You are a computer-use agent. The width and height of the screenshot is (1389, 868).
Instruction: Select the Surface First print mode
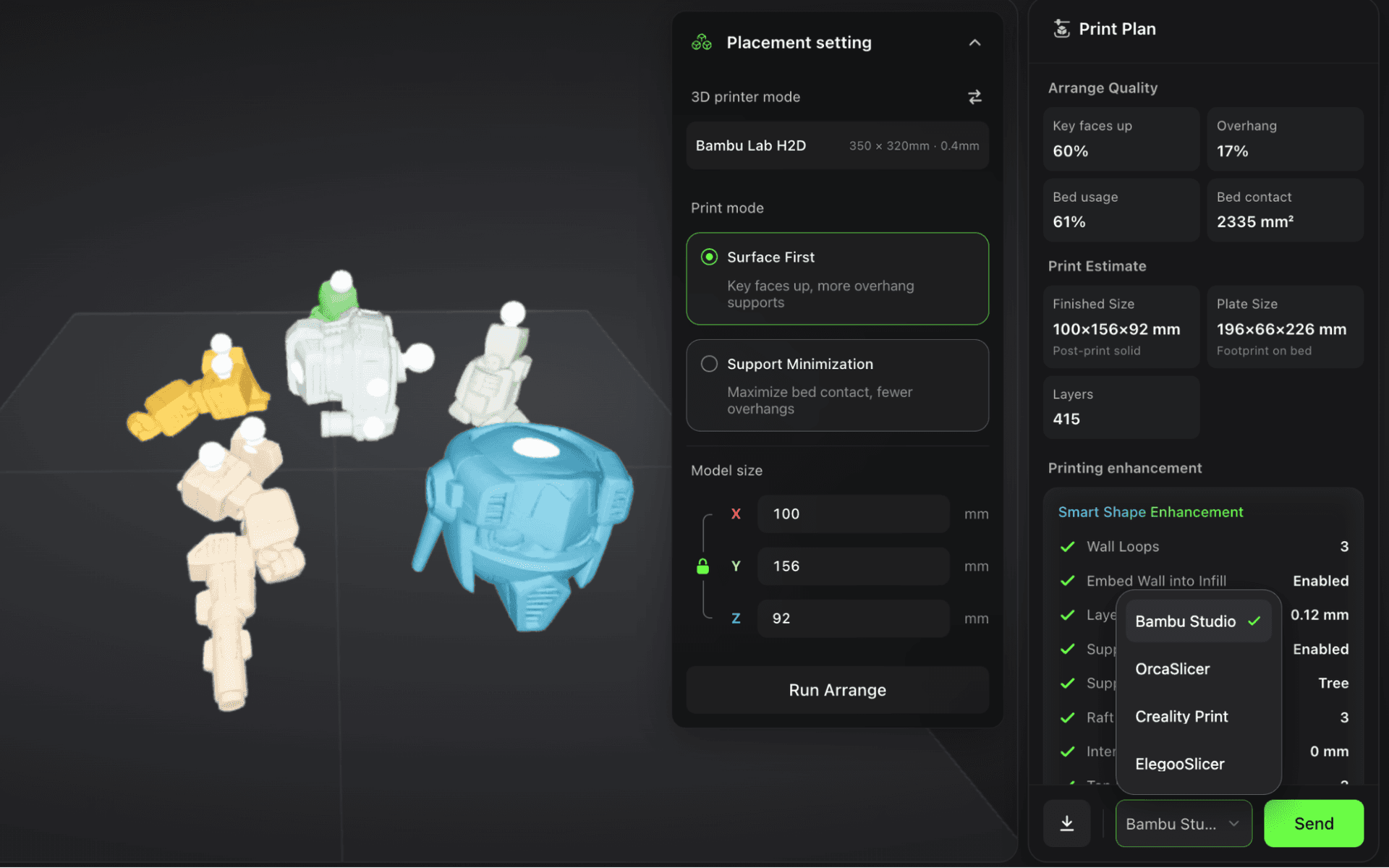coord(837,278)
